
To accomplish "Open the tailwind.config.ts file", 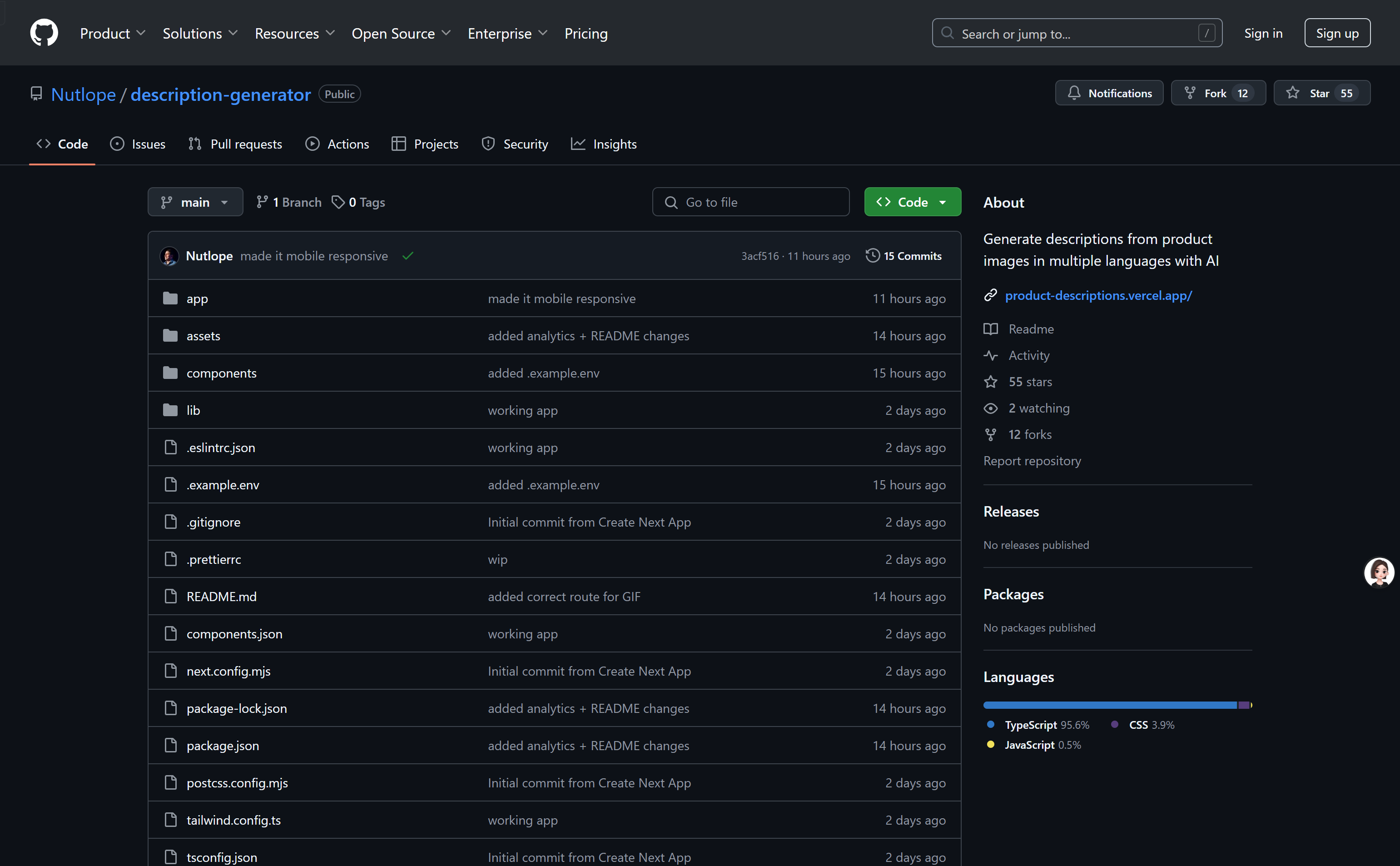I will pos(233,820).
